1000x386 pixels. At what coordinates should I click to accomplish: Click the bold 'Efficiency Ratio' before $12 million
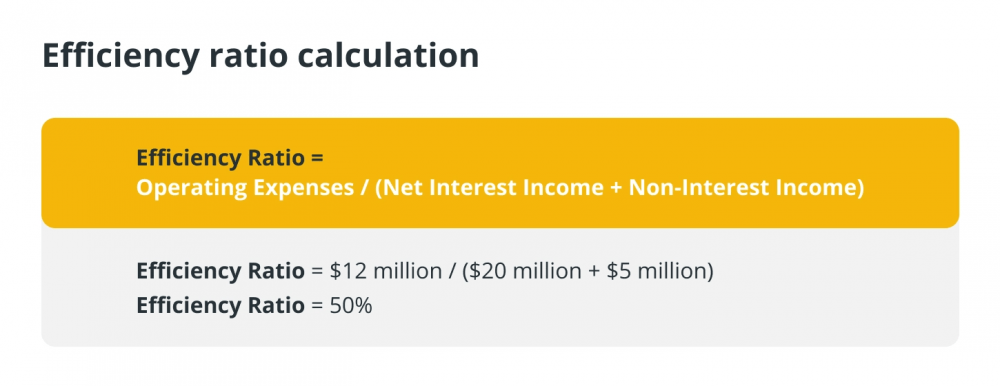tap(221, 272)
